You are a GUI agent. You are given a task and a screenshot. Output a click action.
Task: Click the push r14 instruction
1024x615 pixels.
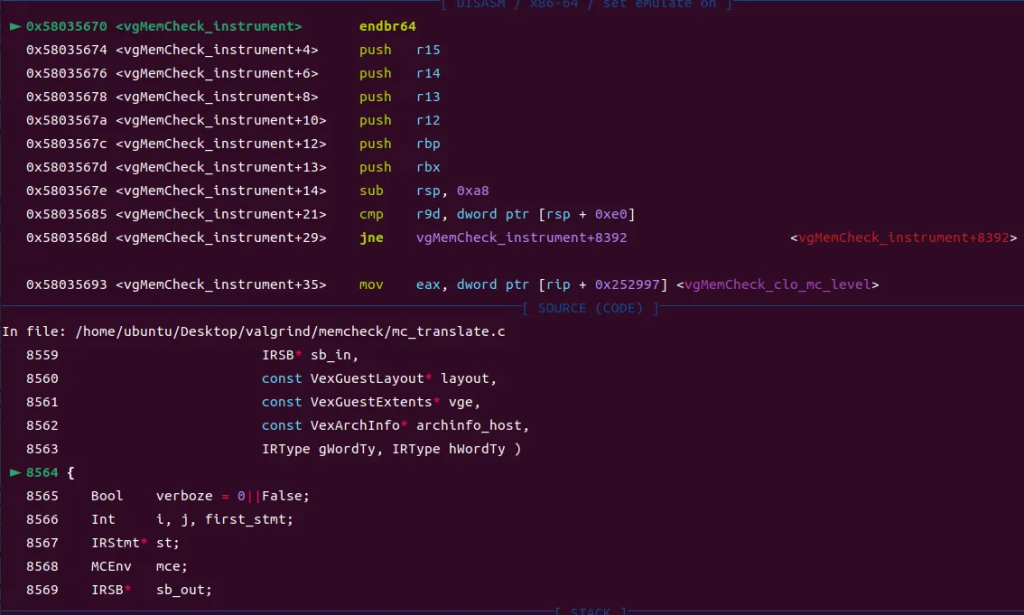(375, 73)
